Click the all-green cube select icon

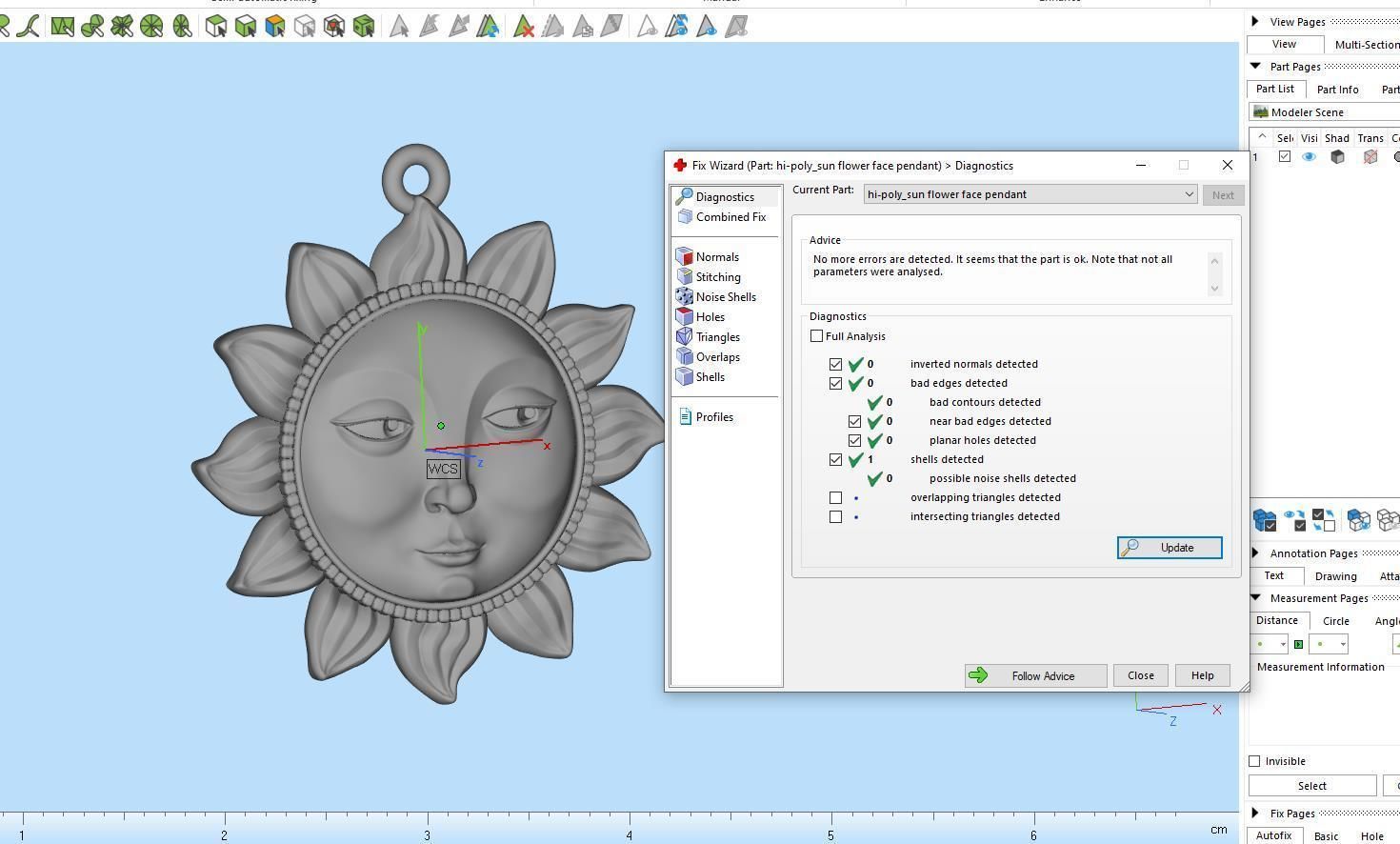point(364,27)
